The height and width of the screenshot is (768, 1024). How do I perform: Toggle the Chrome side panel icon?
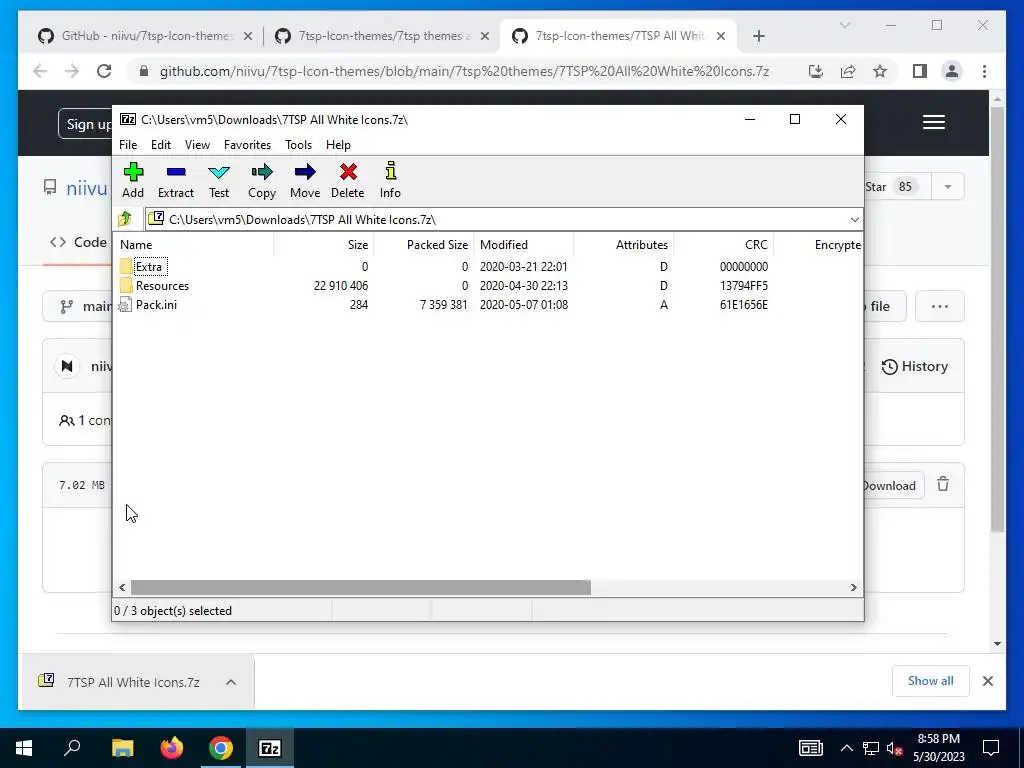[920, 71]
